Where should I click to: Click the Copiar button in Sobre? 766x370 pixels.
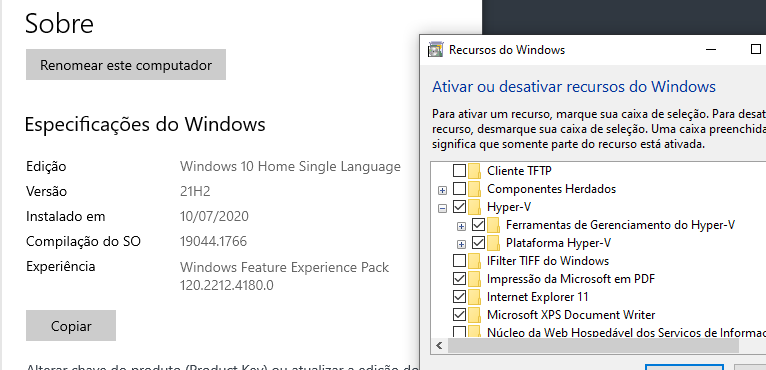point(71,326)
